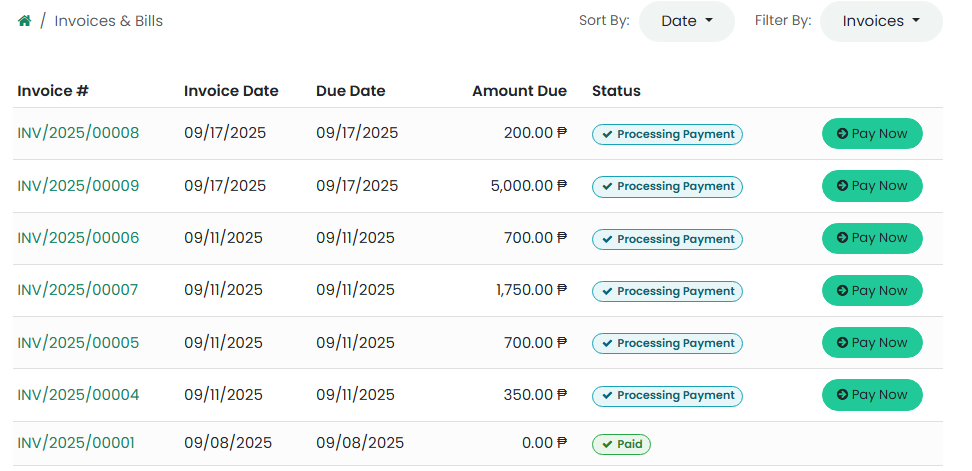Open invoice INV/2025/00005
This screenshot has width=972, height=471.
(x=78, y=342)
